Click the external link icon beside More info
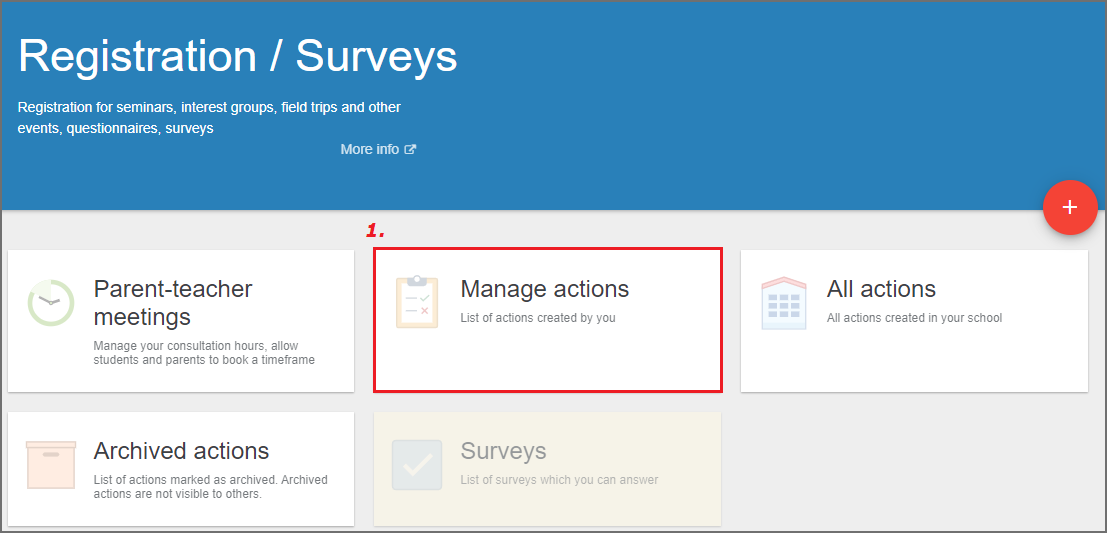The width and height of the screenshot is (1107, 533). tap(410, 150)
